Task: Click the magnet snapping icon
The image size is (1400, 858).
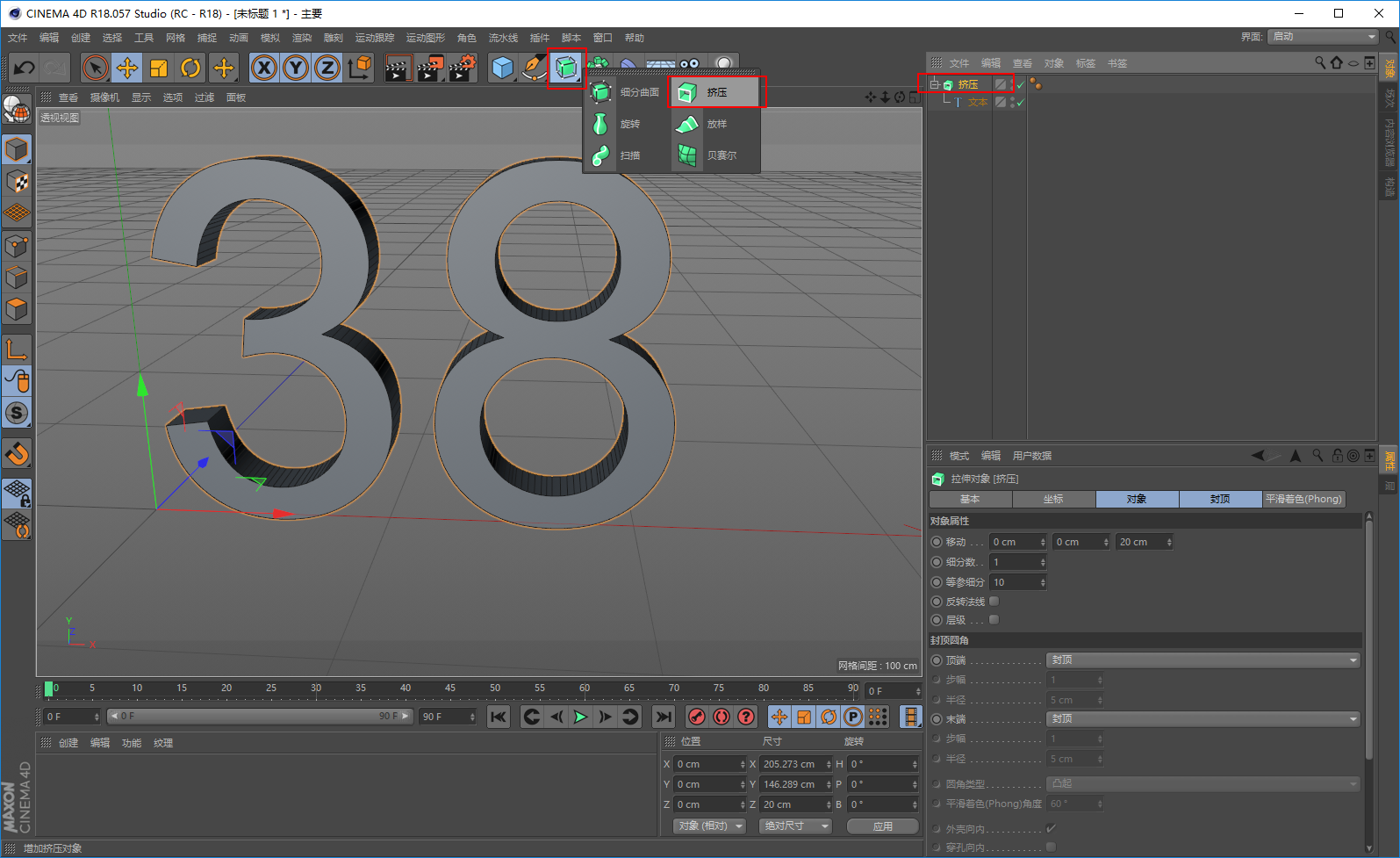Action: (x=17, y=453)
